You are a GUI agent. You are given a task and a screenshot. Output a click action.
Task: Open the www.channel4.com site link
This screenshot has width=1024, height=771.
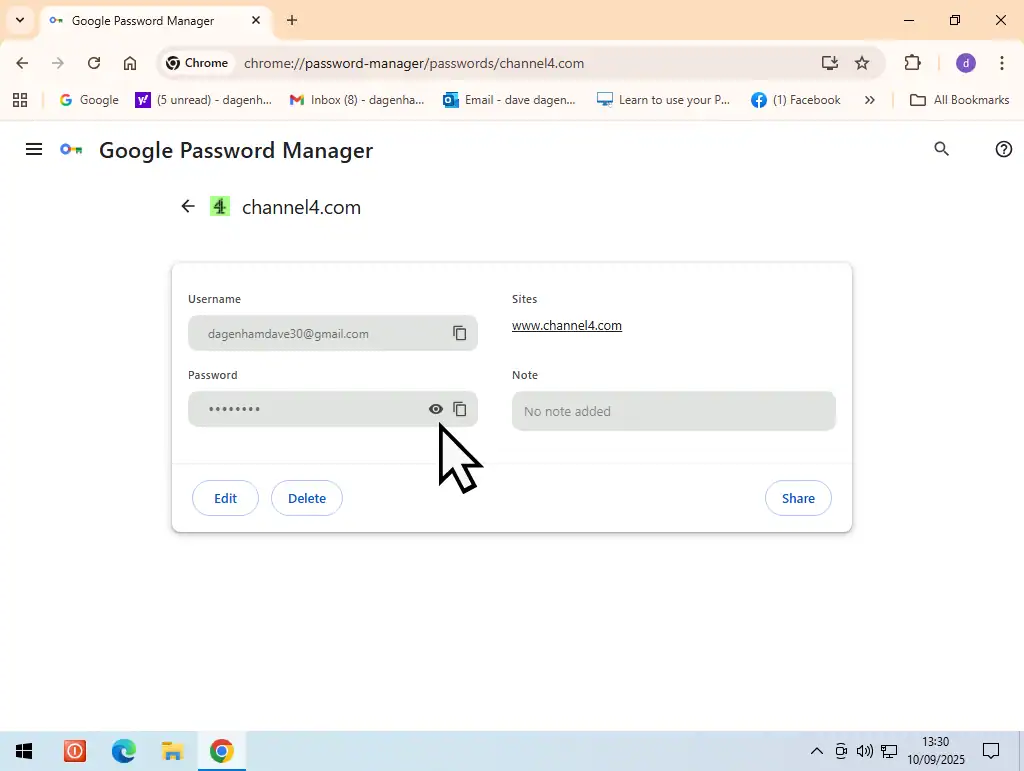pyautogui.click(x=567, y=326)
